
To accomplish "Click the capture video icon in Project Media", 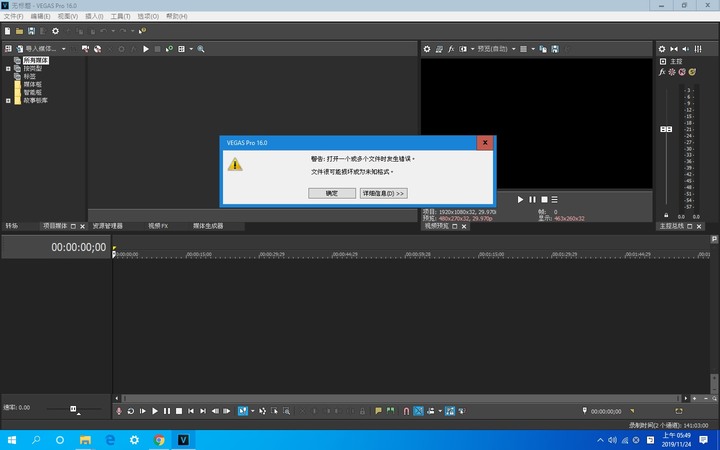I will (85, 49).
